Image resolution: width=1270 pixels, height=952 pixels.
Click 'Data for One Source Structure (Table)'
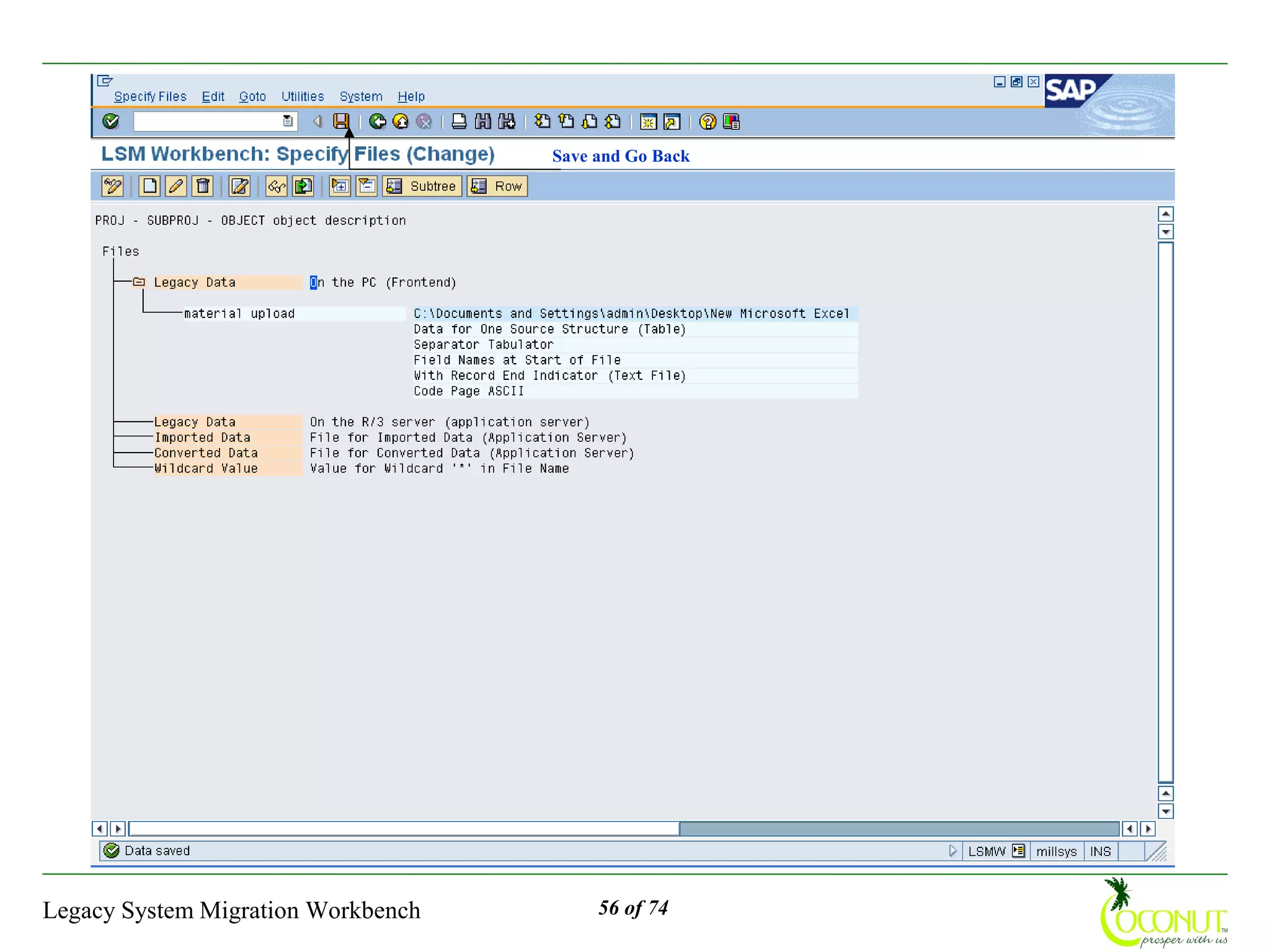pos(550,329)
